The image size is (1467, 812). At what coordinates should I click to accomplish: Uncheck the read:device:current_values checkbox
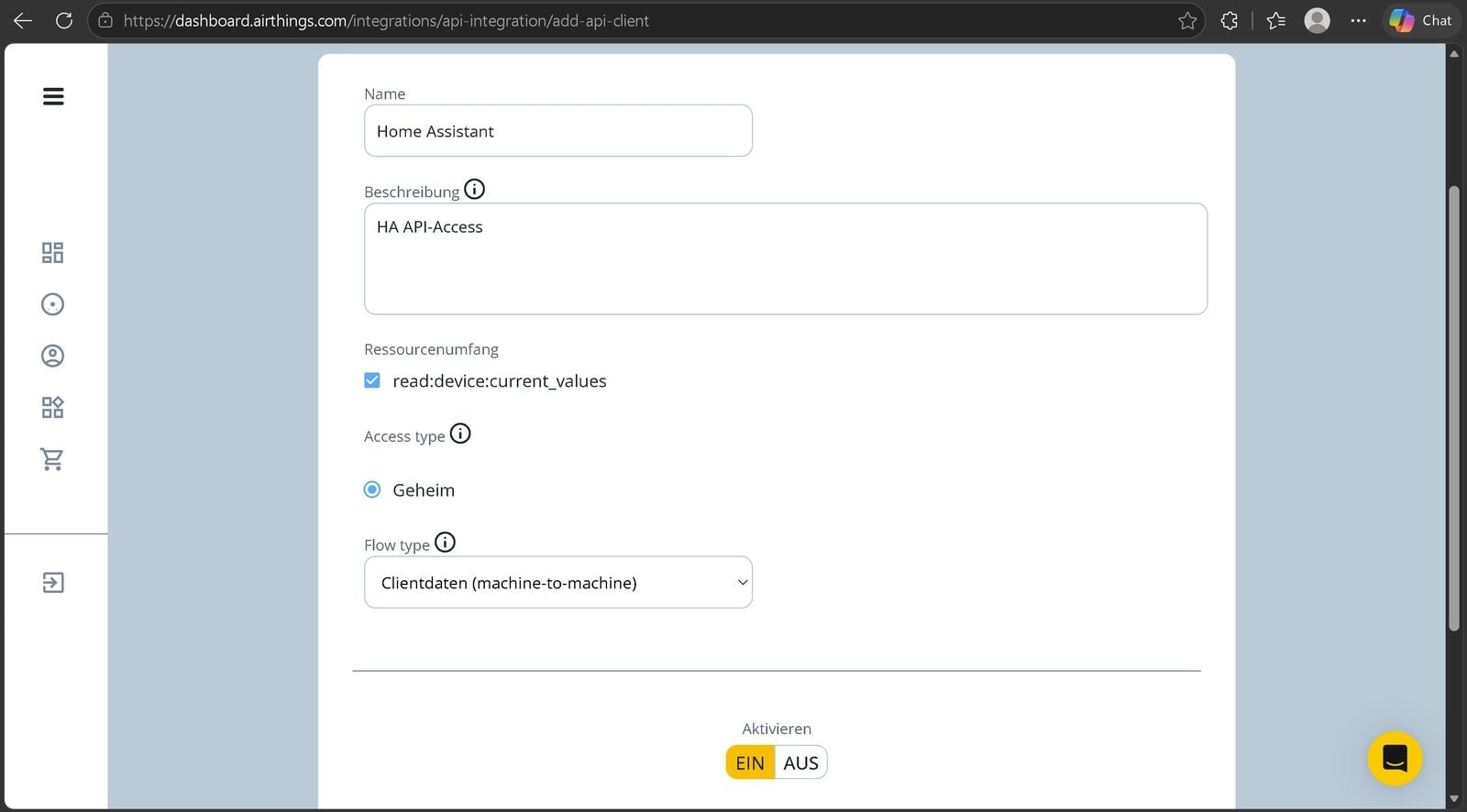pos(372,380)
